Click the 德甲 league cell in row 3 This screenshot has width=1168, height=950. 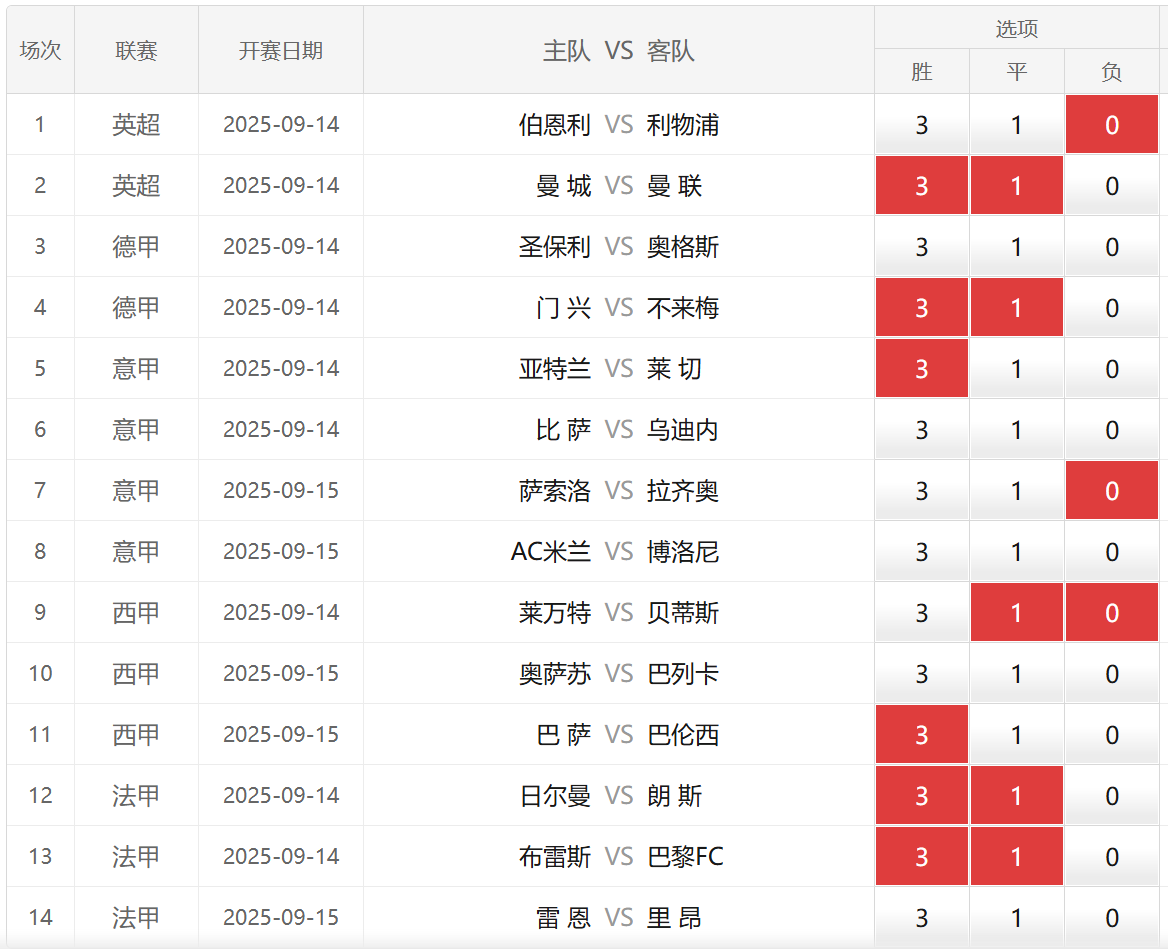coord(136,247)
